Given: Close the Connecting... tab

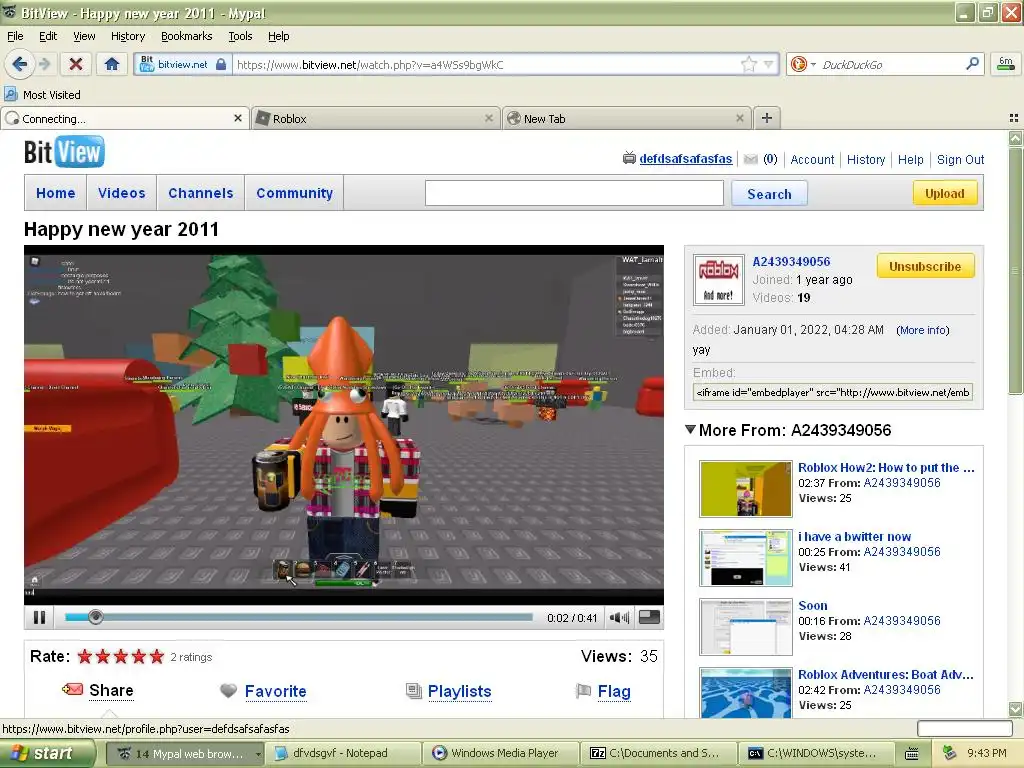Looking at the screenshot, I should click(x=238, y=118).
